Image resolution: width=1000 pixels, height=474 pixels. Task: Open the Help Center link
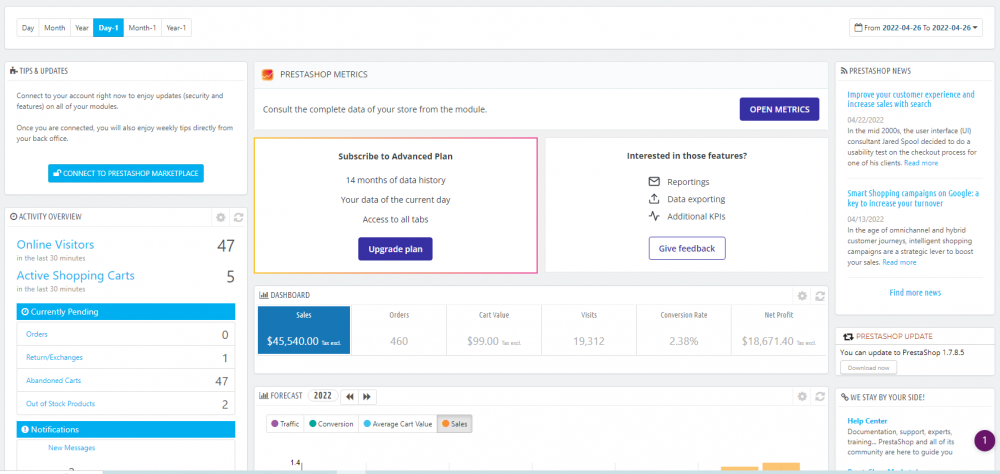[x=867, y=420]
